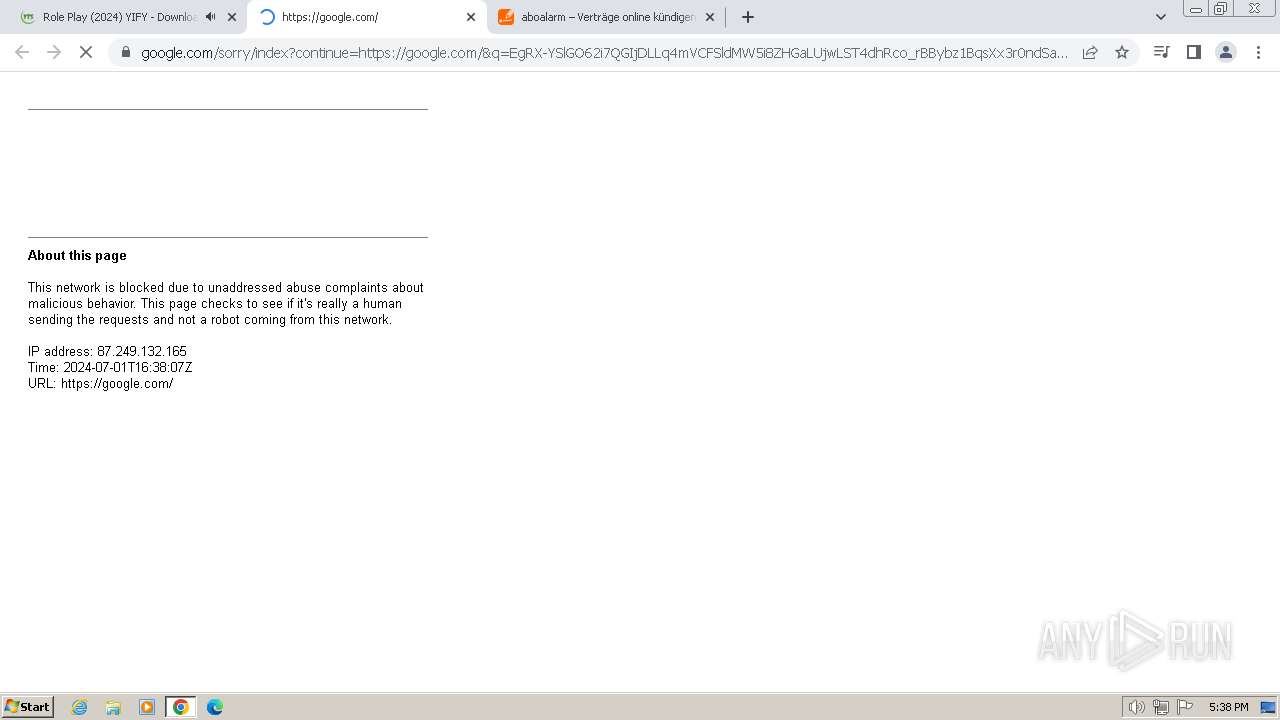
Task: Open the Windows Start menu
Action: point(28,707)
